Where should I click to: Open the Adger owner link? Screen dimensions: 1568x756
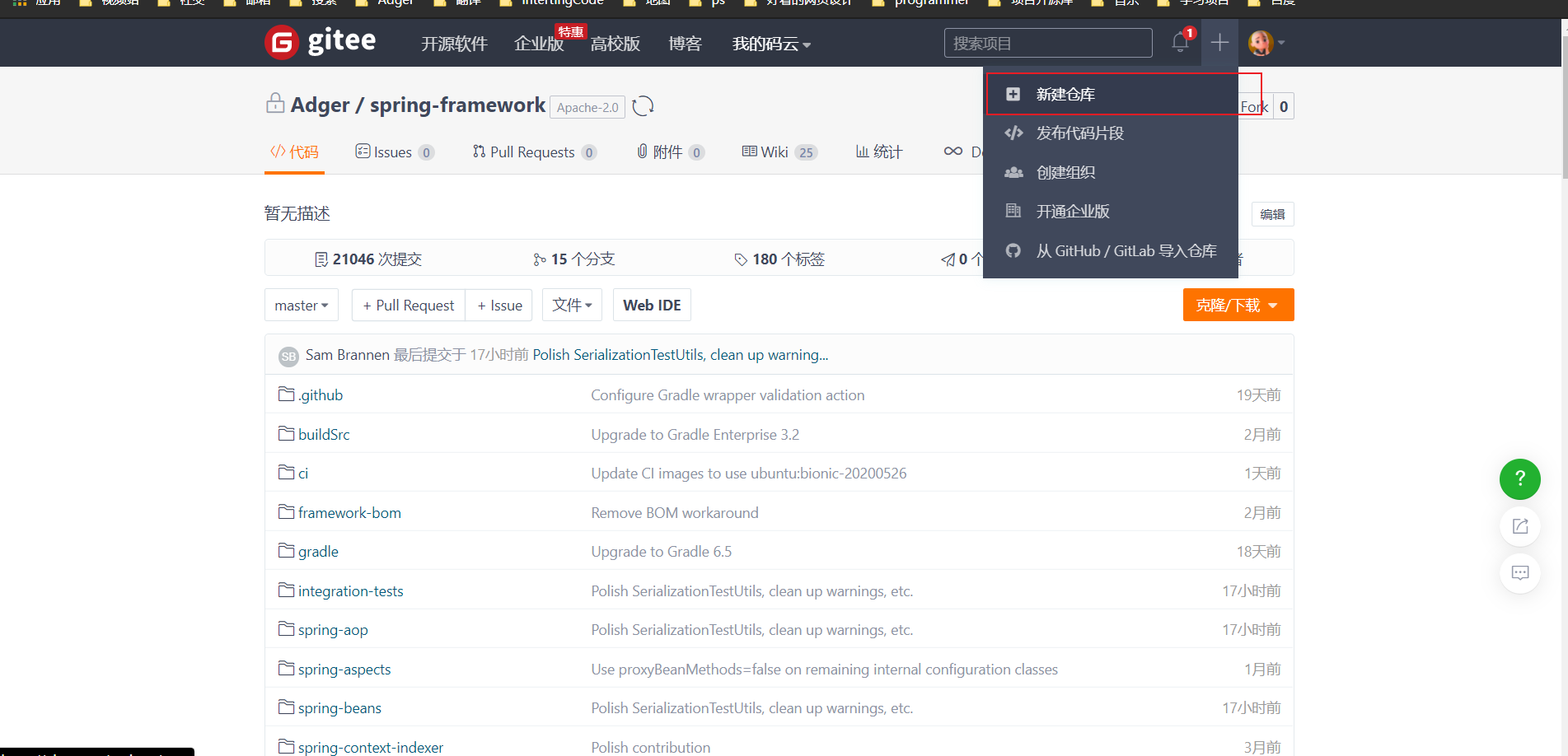[320, 105]
